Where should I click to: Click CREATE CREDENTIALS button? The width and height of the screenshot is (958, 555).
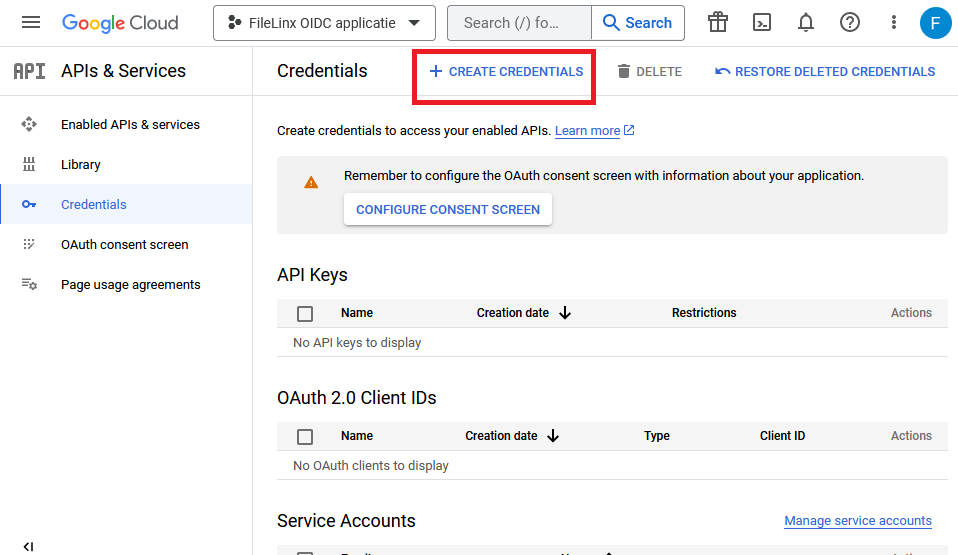coord(506,72)
